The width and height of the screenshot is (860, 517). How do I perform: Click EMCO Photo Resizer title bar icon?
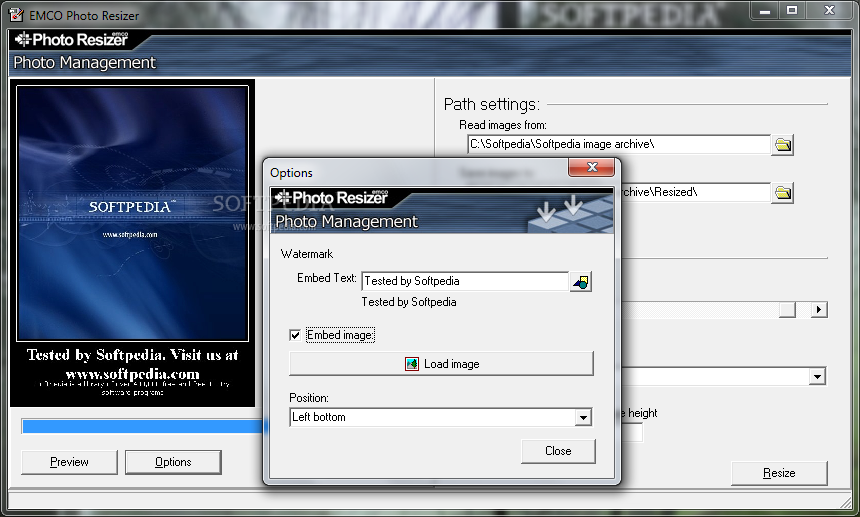pos(16,14)
